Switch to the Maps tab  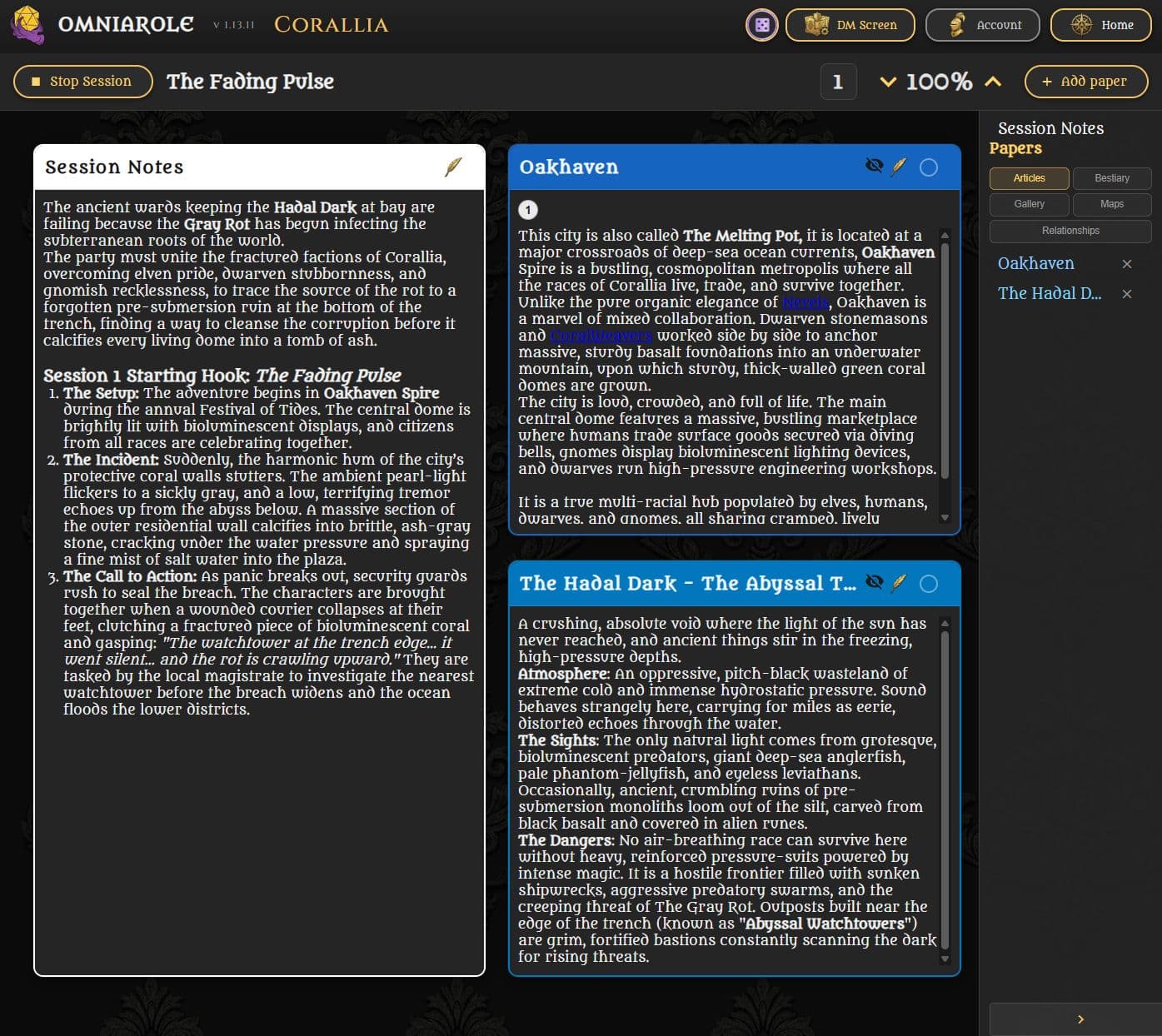click(x=1112, y=204)
